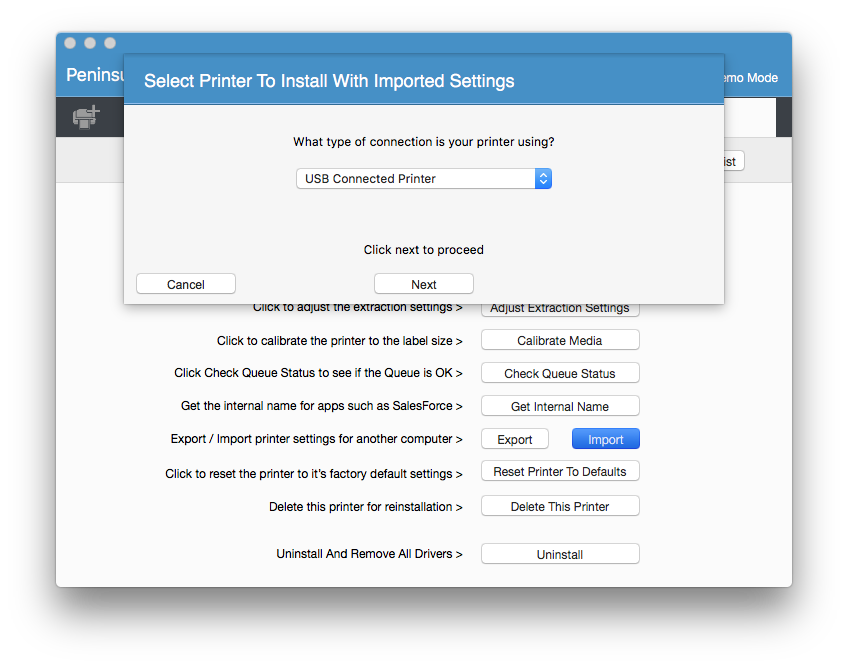Click 'factory default settings' label
This screenshot has width=848, height=667.
coord(314,474)
